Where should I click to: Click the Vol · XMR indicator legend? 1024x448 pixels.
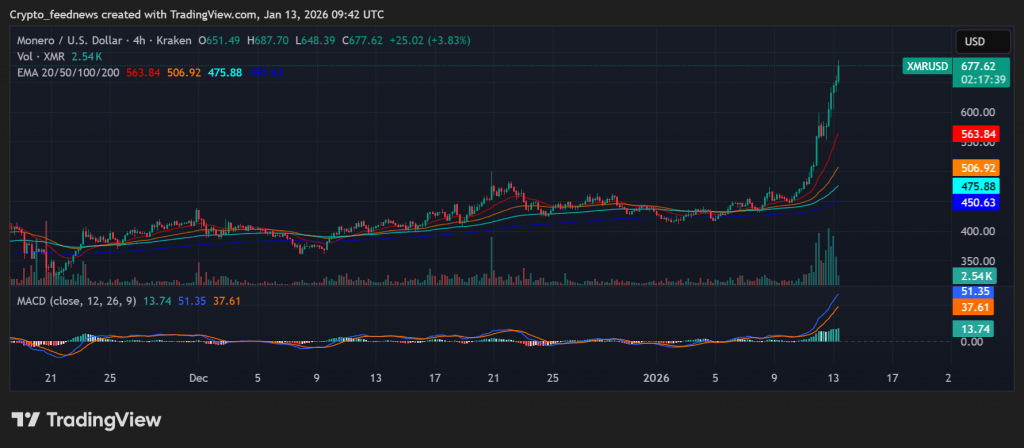40,57
